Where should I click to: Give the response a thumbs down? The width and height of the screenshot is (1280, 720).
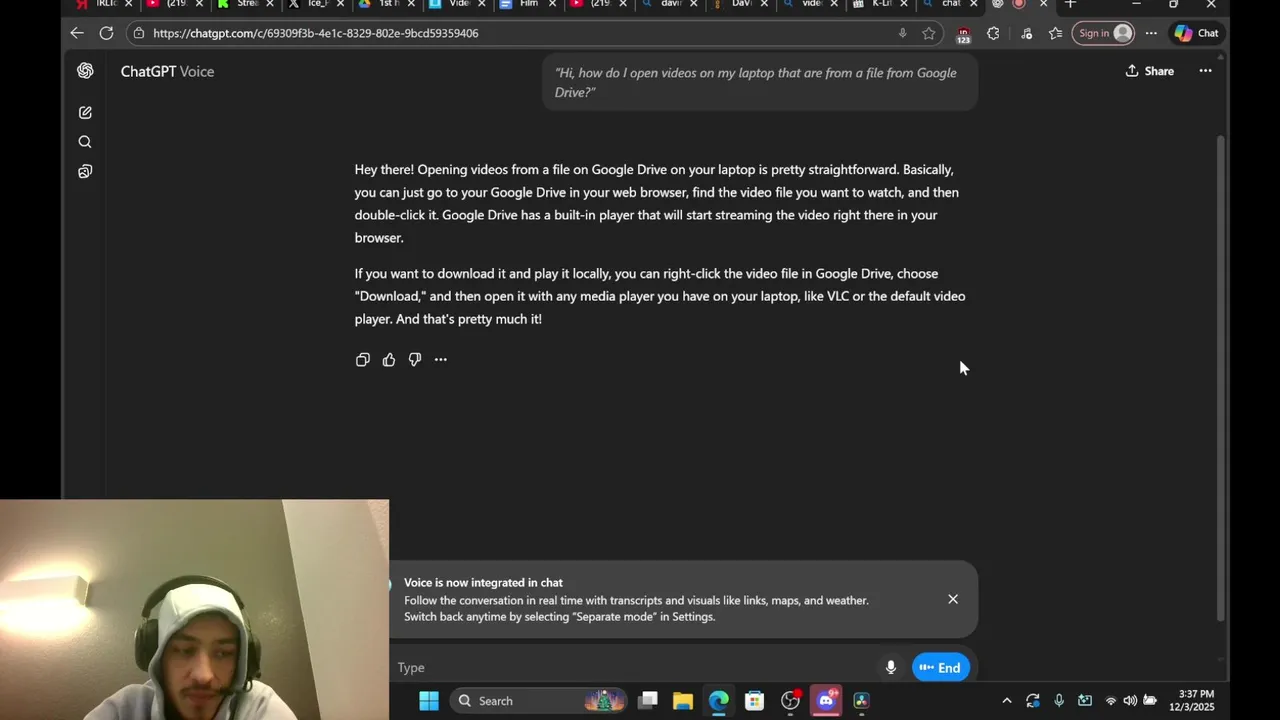[415, 360]
